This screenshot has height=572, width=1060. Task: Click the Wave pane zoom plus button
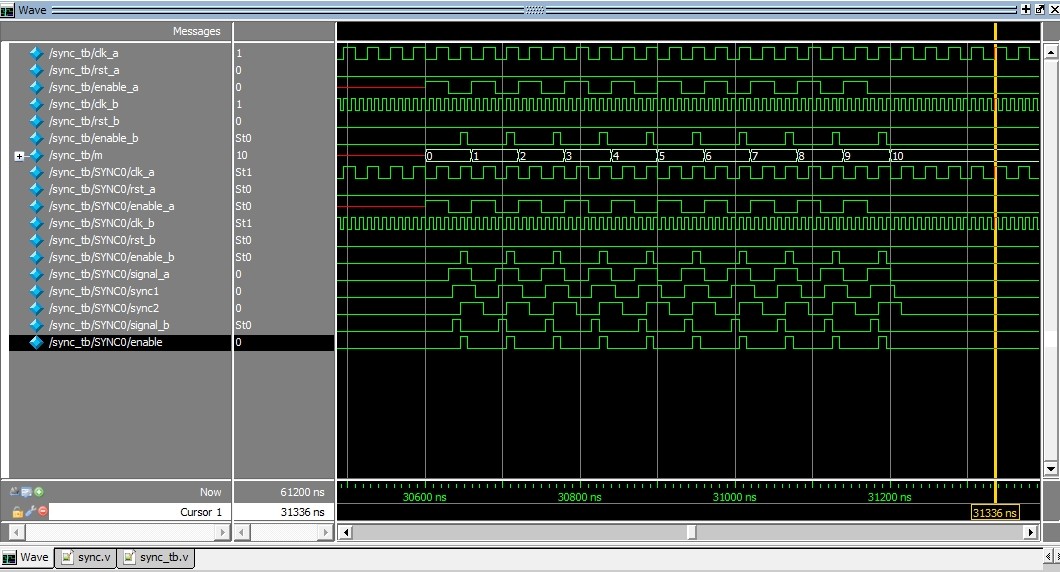click(1026, 9)
